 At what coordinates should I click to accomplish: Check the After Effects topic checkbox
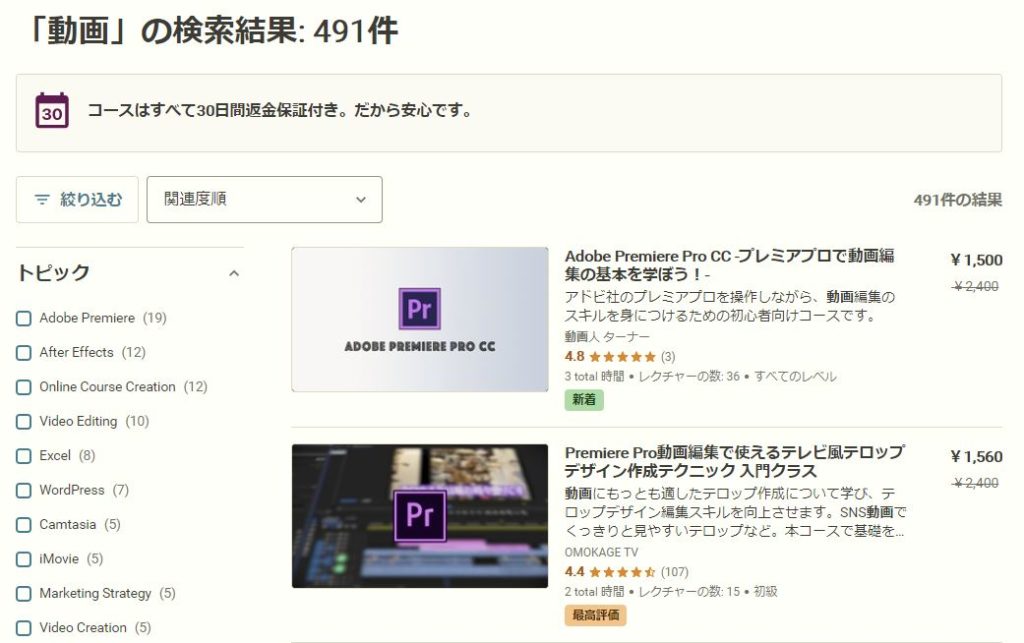pos(24,353)
